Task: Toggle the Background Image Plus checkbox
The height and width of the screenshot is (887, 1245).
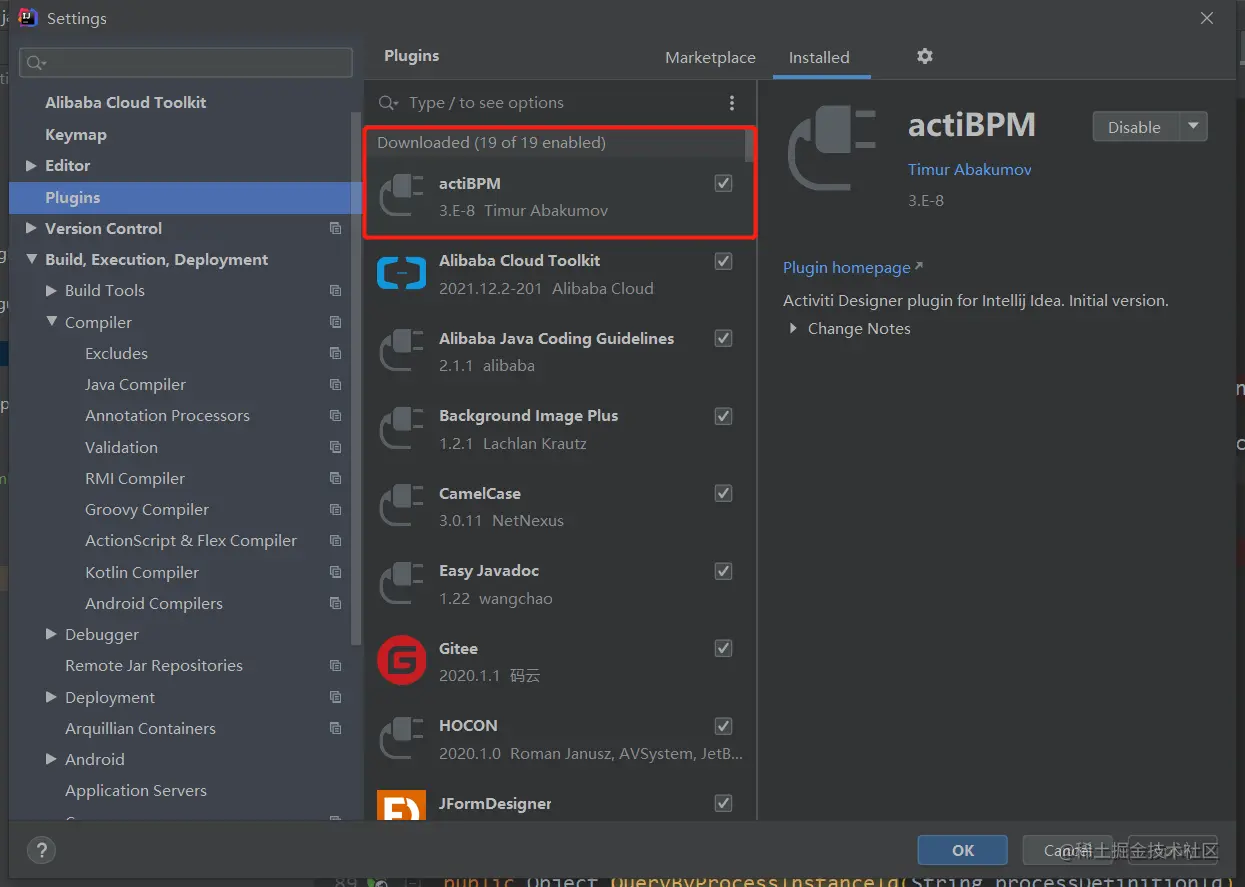Action: pyautogui.click(x=724, y=416)
